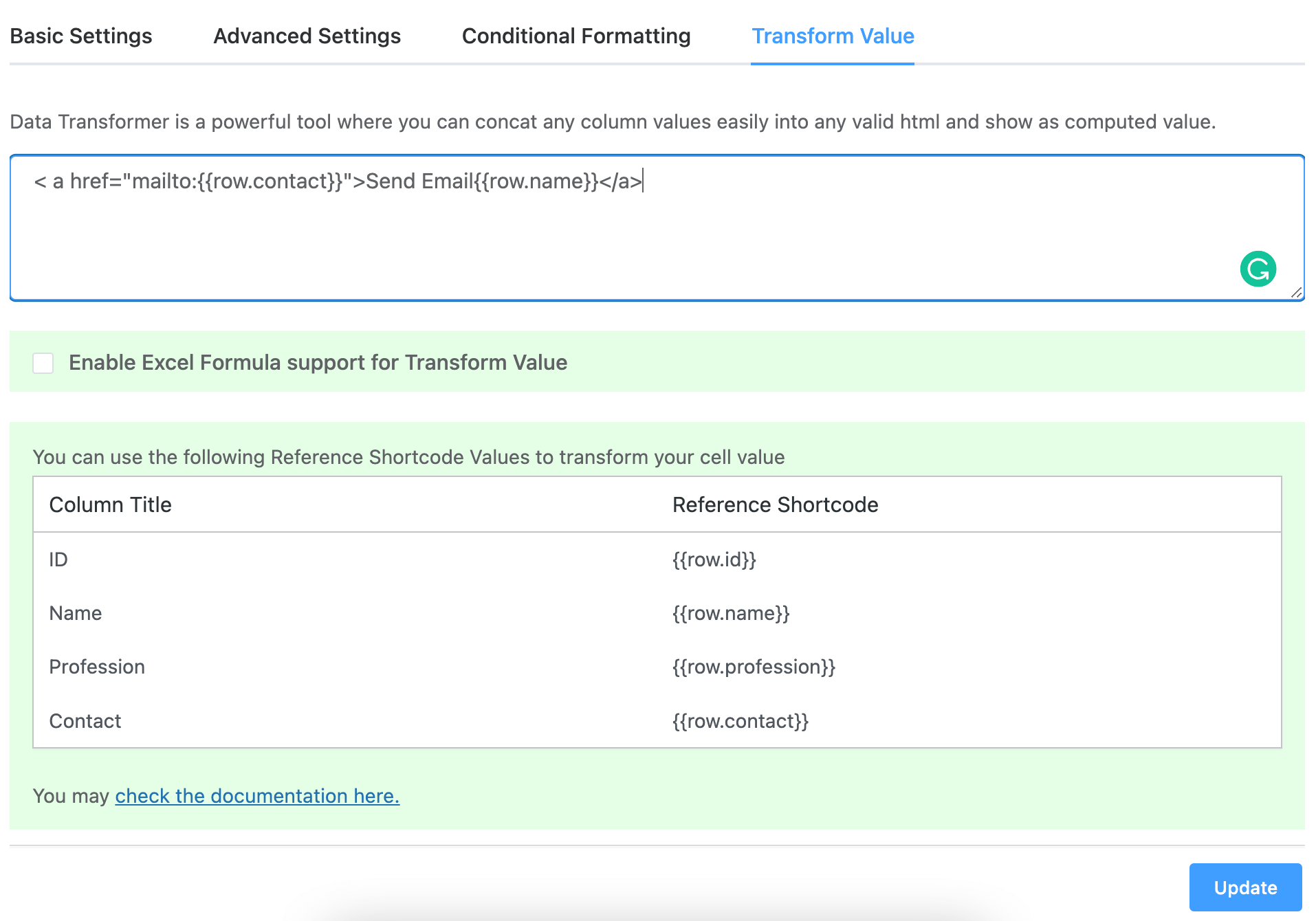Click the Reference Shortcode table header
The height and width of the screenshot is (921, 1316).
tap(775, 504)
